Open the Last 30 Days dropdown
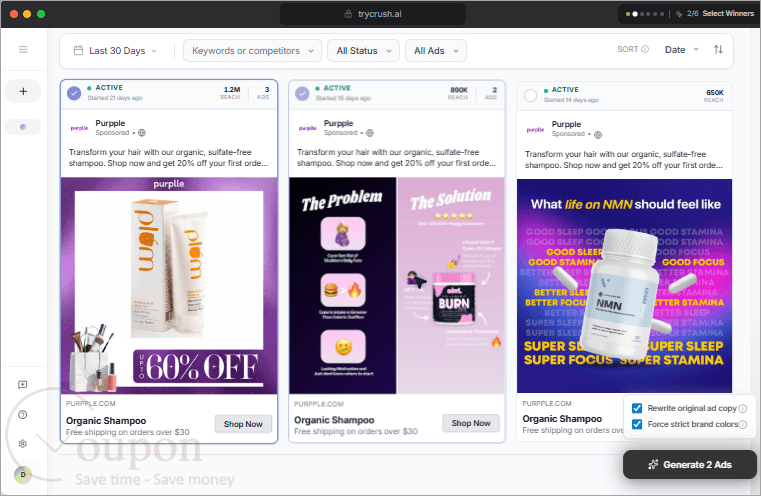This screenshot has height=496, width=761. click(116, 50)
